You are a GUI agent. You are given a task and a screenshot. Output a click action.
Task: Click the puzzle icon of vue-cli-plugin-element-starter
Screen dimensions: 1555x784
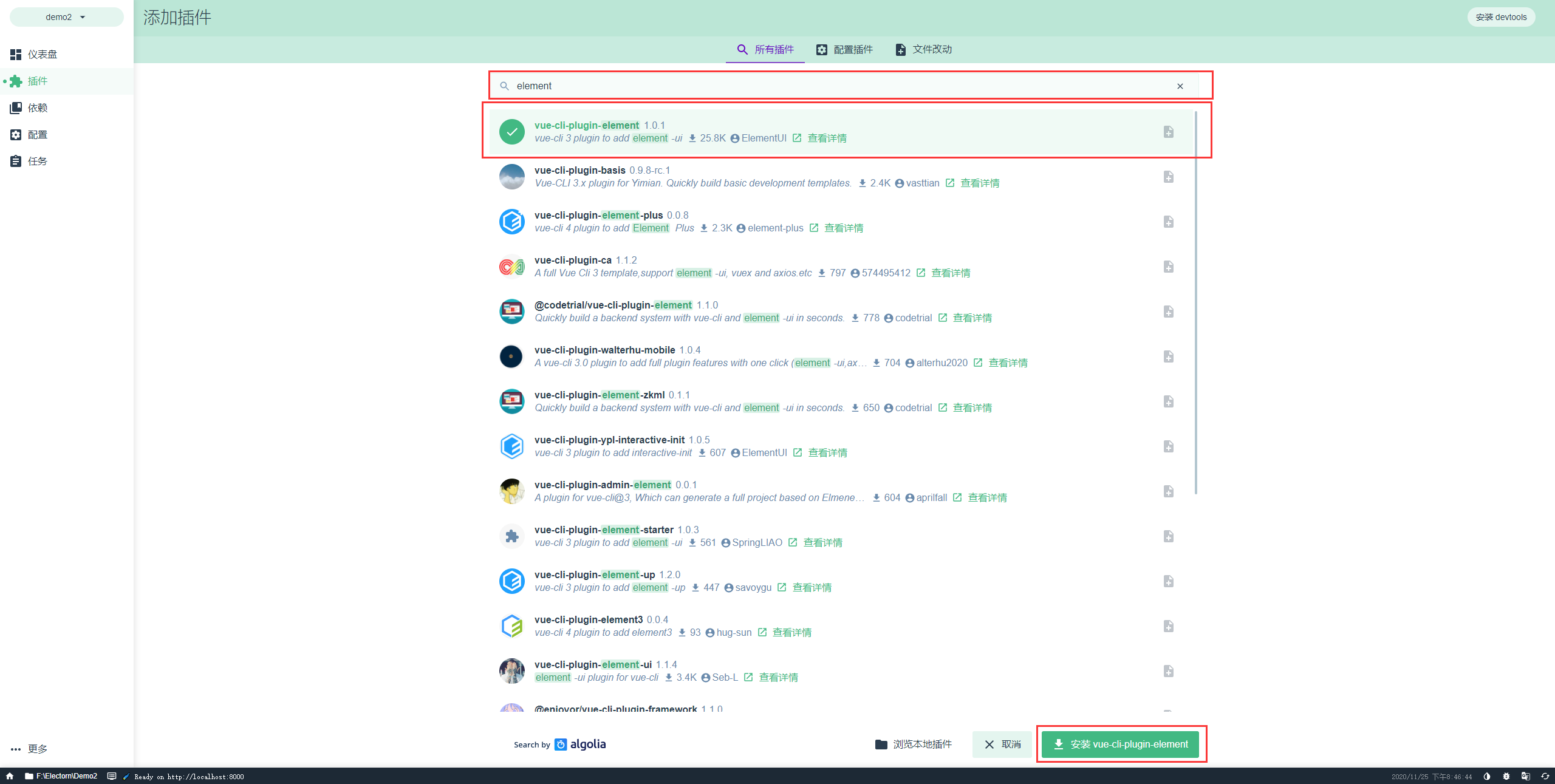coord(512,536)
